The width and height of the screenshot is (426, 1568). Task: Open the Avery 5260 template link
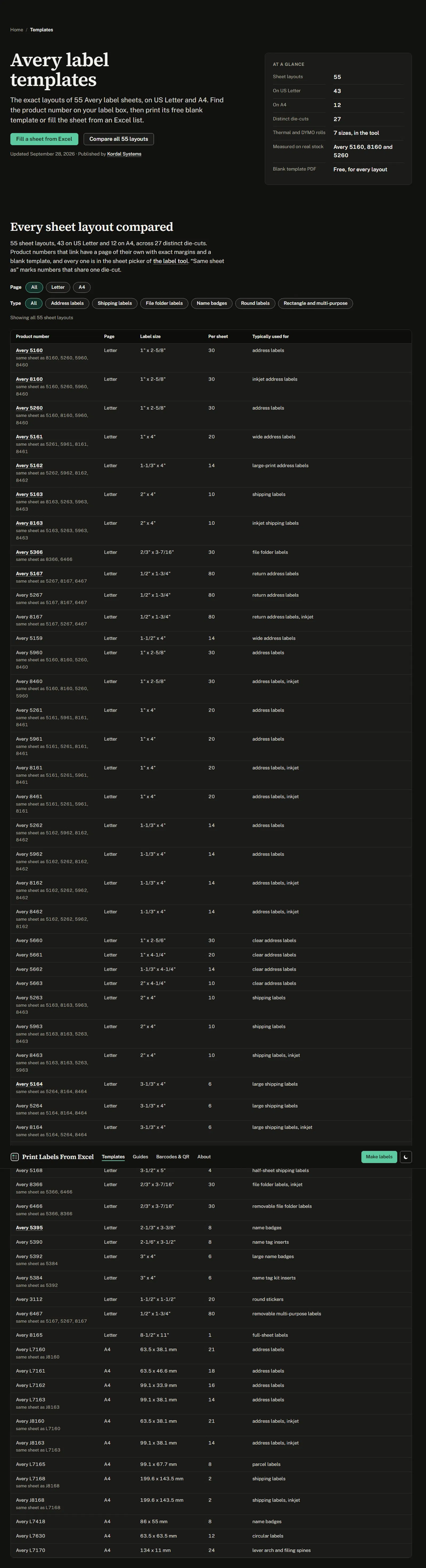(29, 408)
